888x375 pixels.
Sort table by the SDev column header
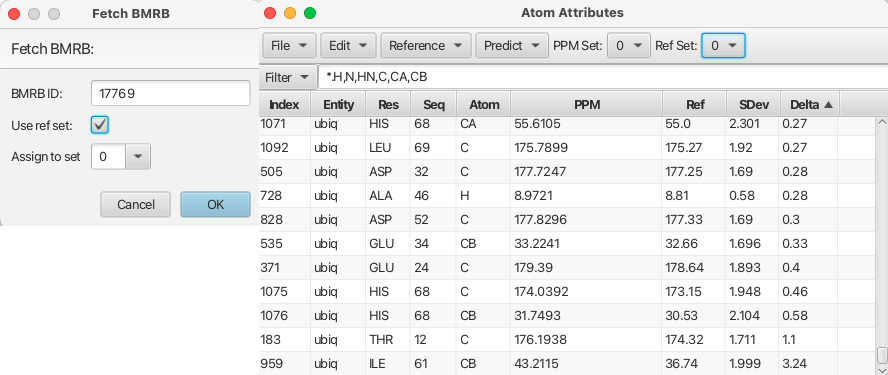(x=753, y=105)
